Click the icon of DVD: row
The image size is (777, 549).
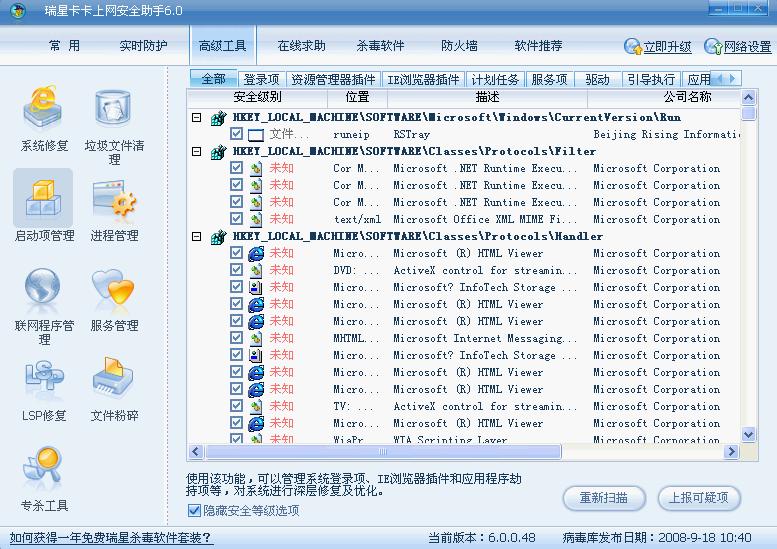[x=256, y=270]
